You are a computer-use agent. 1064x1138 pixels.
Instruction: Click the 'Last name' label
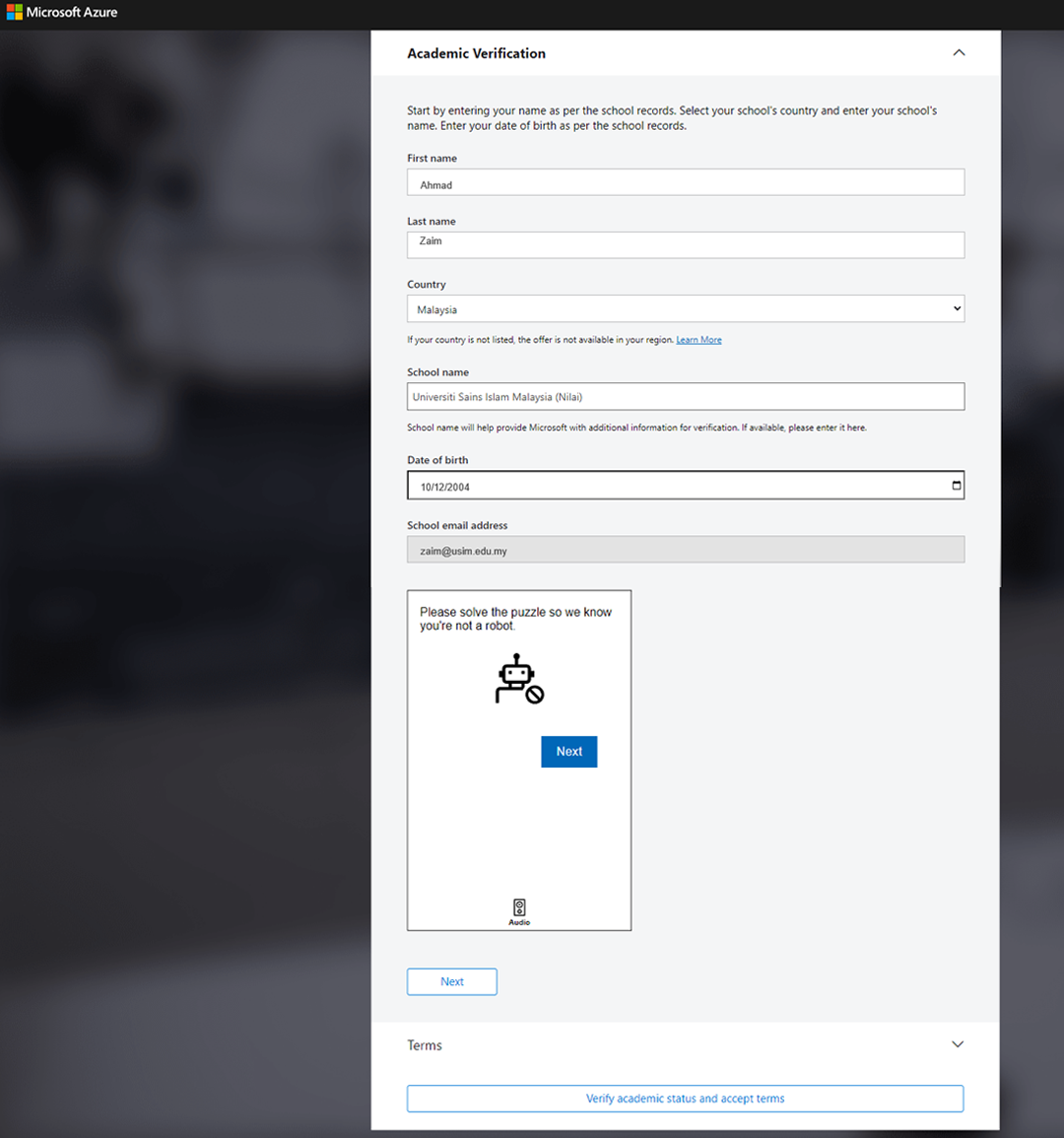click(x=432, y=222)
